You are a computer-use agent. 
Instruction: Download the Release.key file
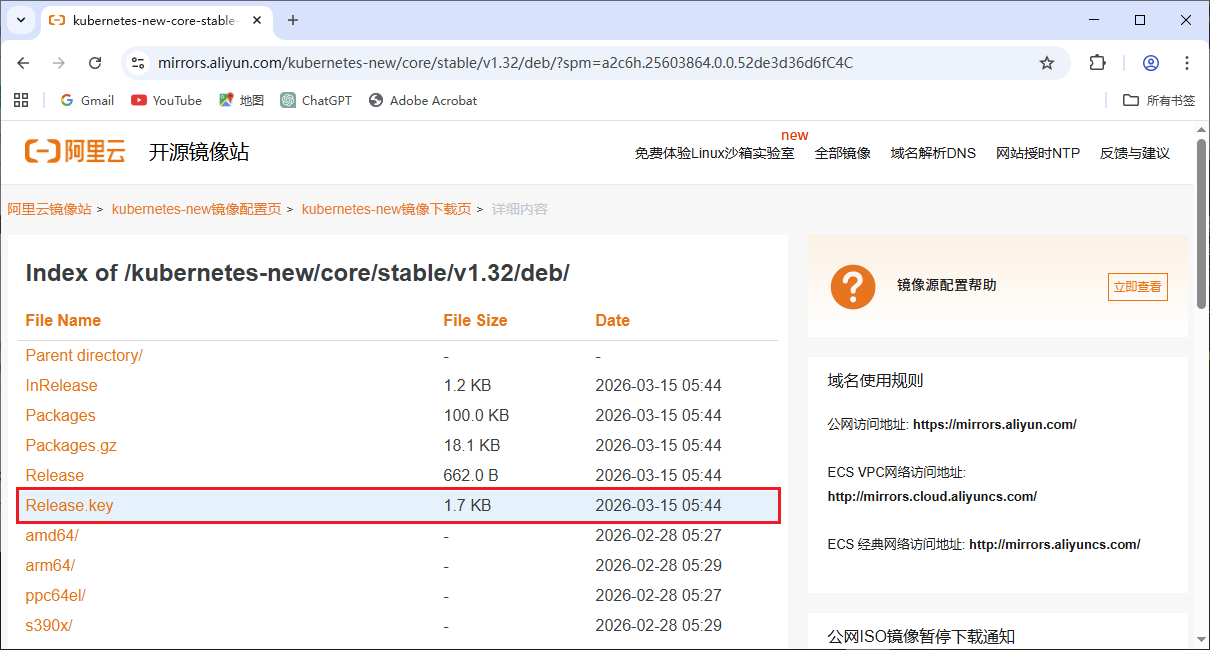(70, 506)
